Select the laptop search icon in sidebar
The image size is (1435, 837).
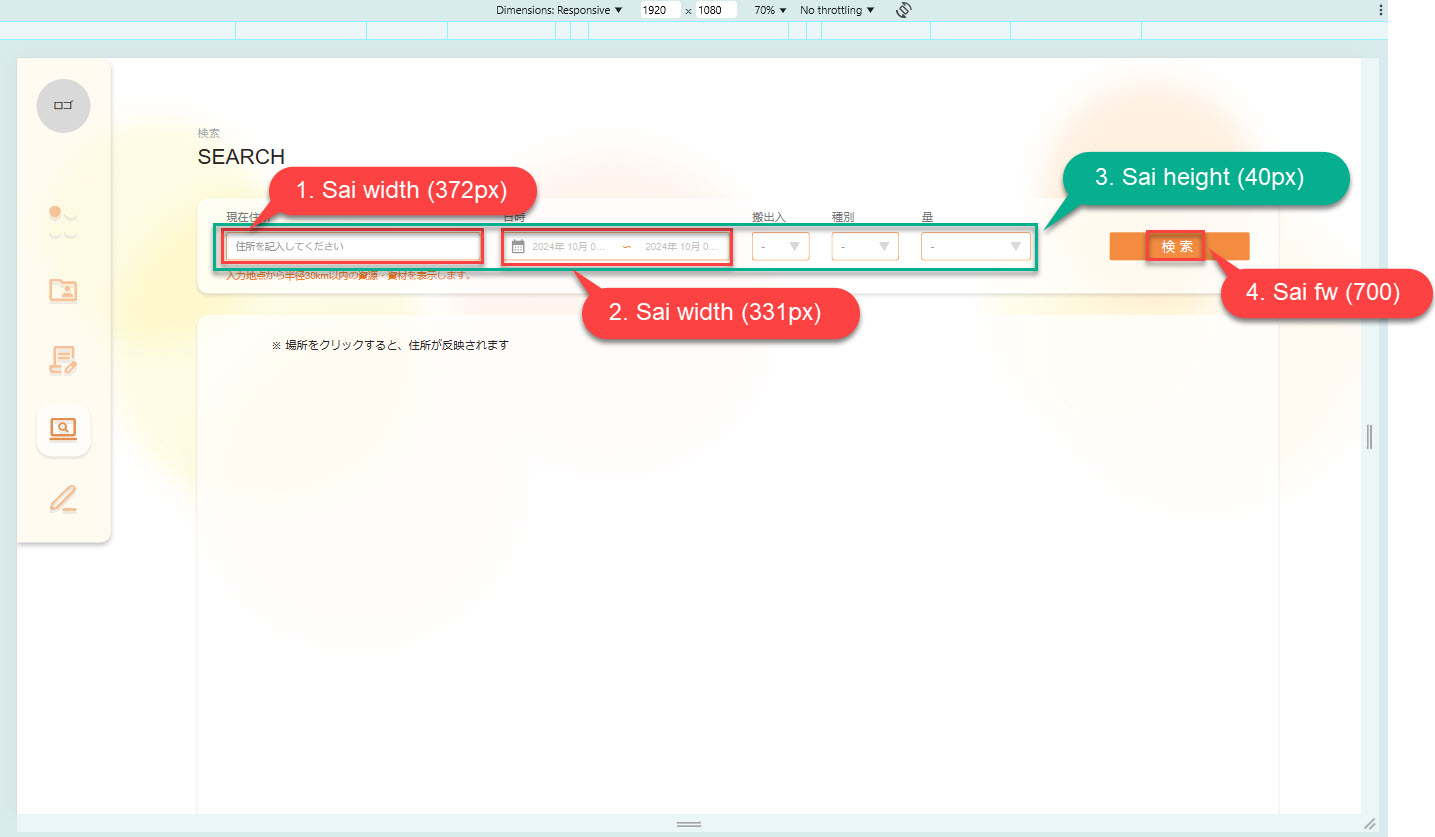click(63, 429)
